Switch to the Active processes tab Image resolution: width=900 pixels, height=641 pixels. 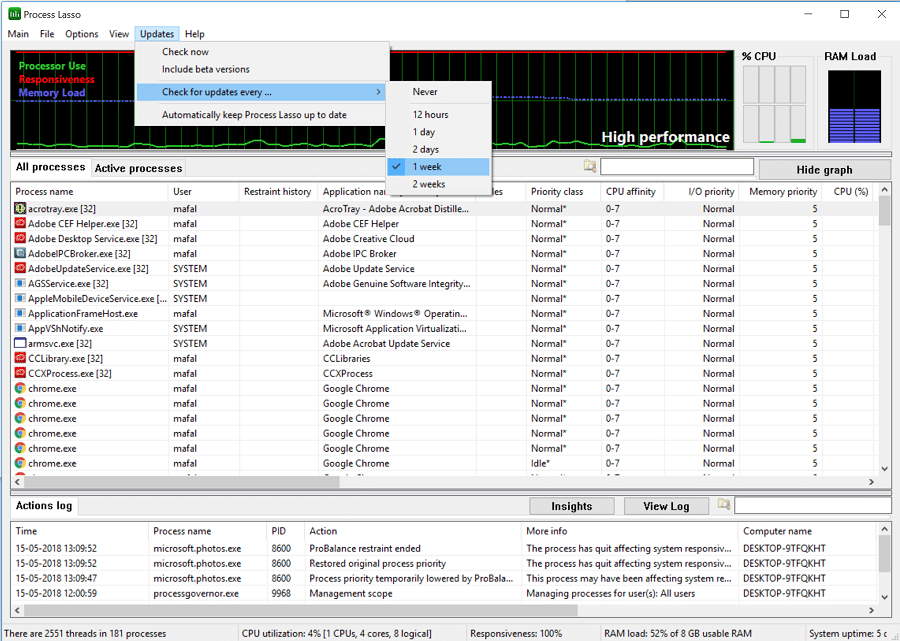(x=138, y=168)
